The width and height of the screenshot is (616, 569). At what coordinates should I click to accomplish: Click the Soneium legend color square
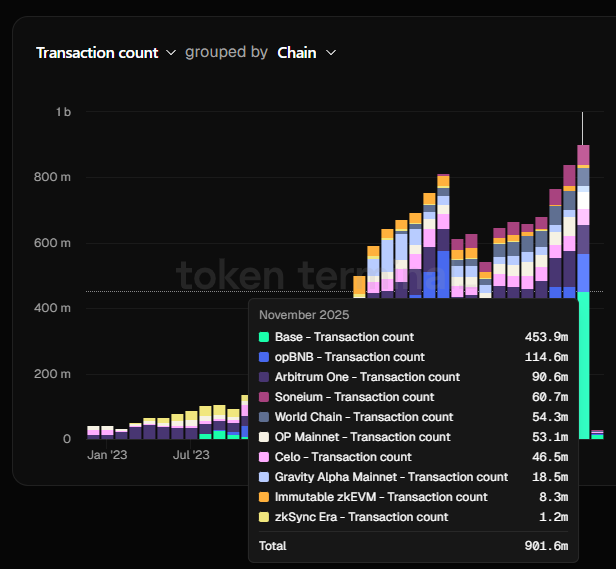pos(264,397)
